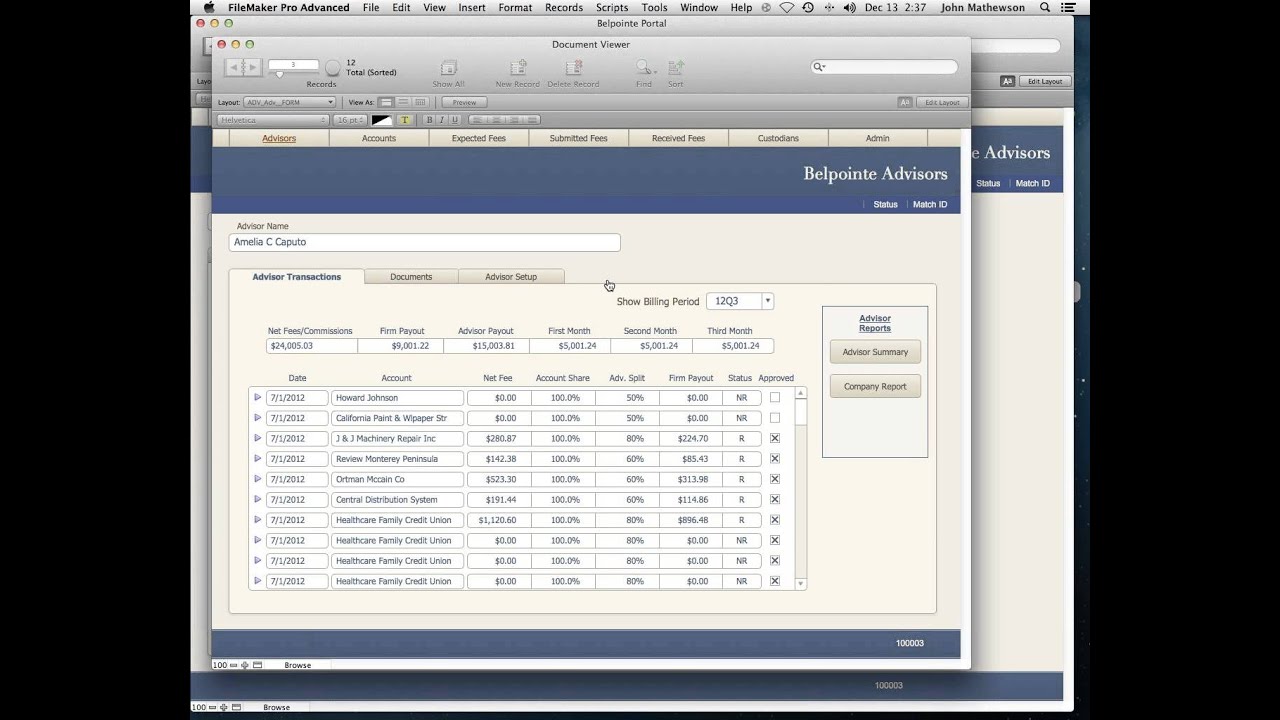
Task: Uncheck Approved for $1,120.60 Healthcare row
Action: [x=775, y=520]
